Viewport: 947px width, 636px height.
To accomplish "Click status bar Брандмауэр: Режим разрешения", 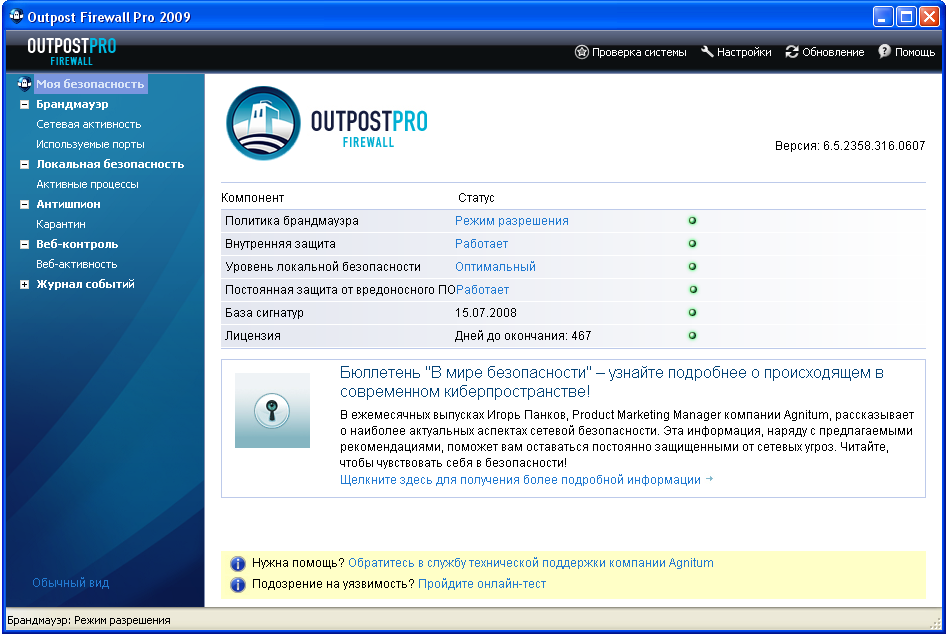I will (89, 620).
